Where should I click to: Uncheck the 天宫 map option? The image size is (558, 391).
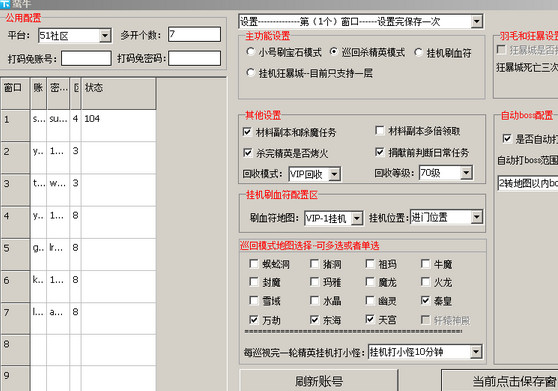tap(370, 319)
